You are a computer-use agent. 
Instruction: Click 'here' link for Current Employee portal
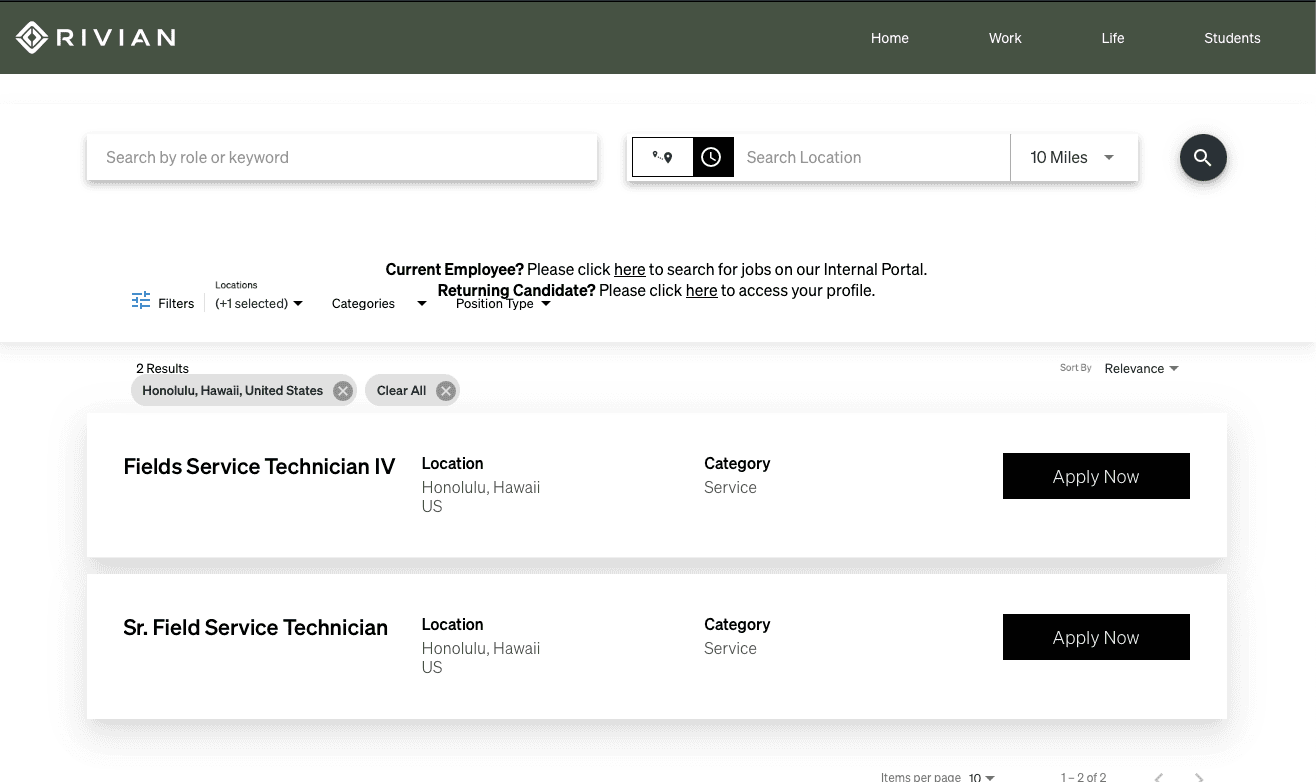630,269
